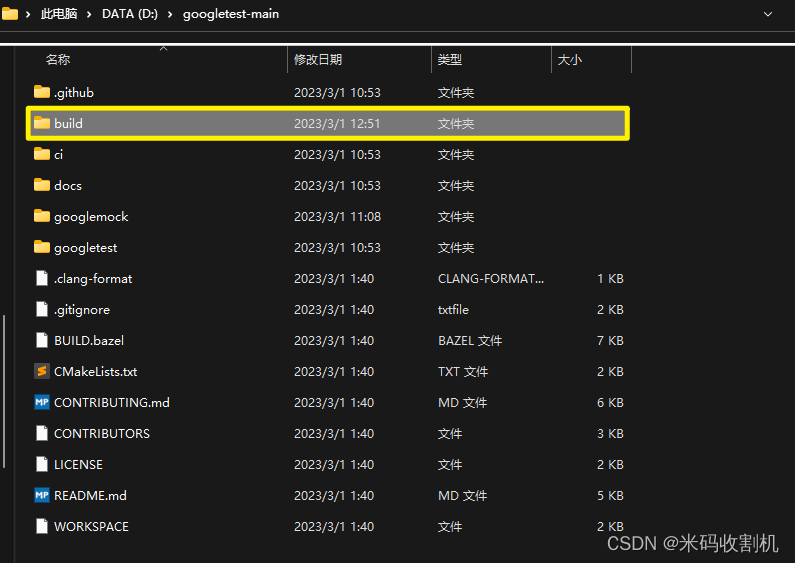
Task: Click the .clang-format file icon
Action: tap(42, 278)
